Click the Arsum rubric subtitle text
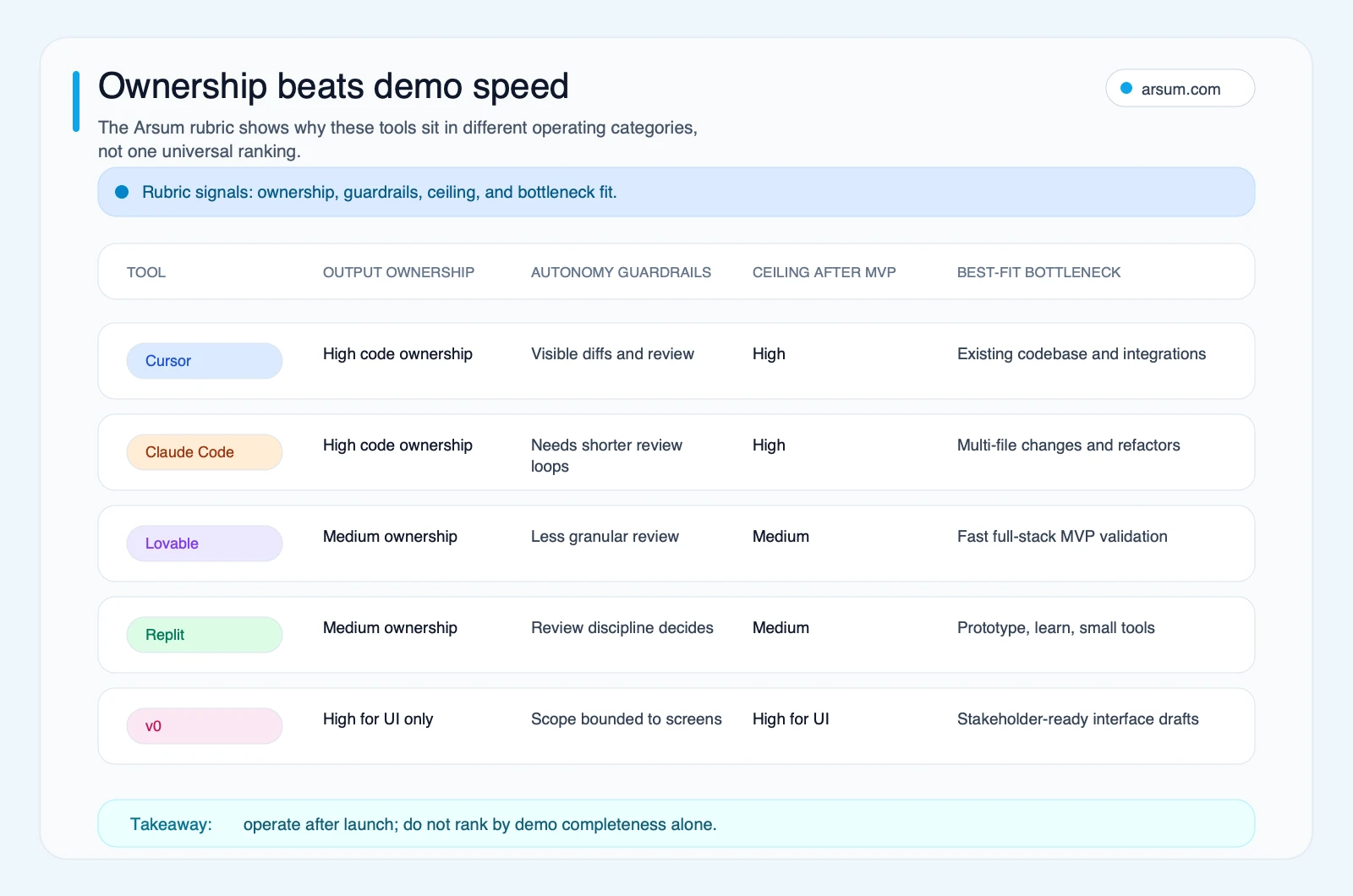This screenshot has width=1353, height=896. pyautogui.click(x=397, y=139)
